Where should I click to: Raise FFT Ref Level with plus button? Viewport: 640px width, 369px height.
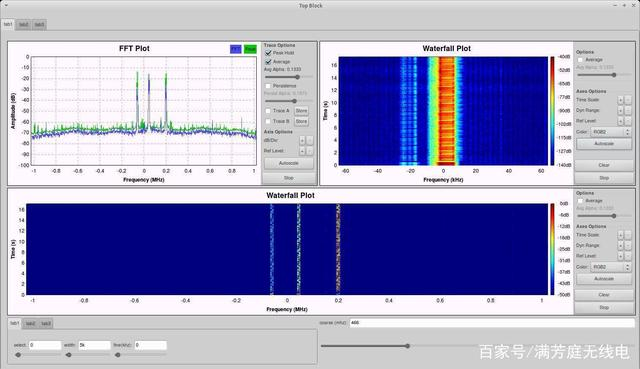(x=302, y=151)
